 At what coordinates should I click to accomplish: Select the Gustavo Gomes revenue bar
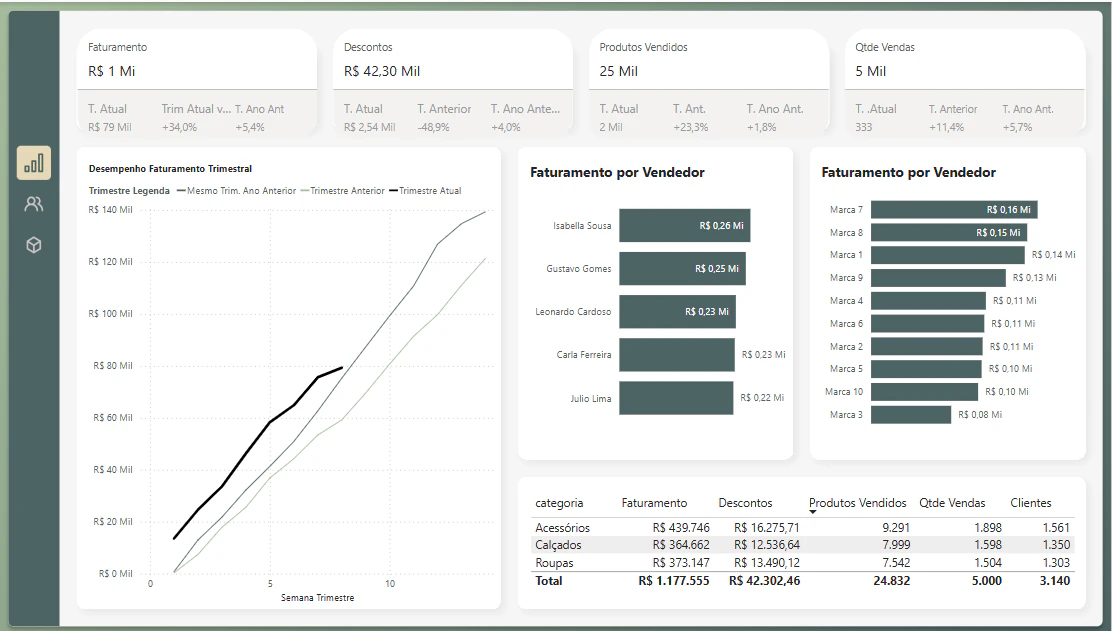click(682, 269)
